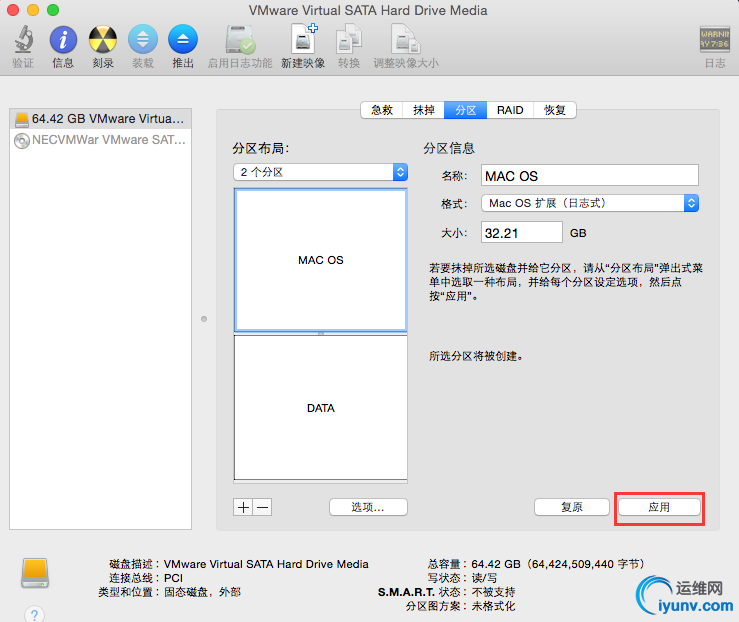Click the Verify (验证) microscope icon

(23, 39)
